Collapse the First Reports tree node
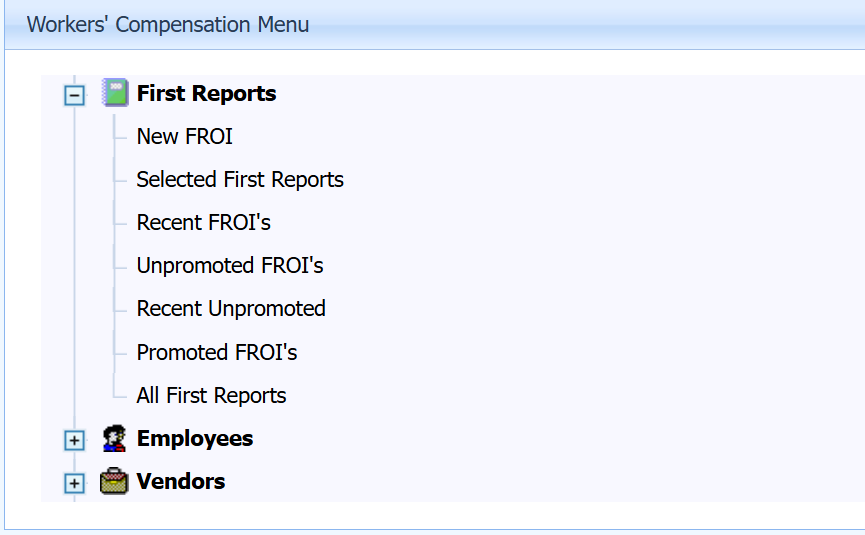The height and width of the screenshot is (535, 865). point(74,95)
